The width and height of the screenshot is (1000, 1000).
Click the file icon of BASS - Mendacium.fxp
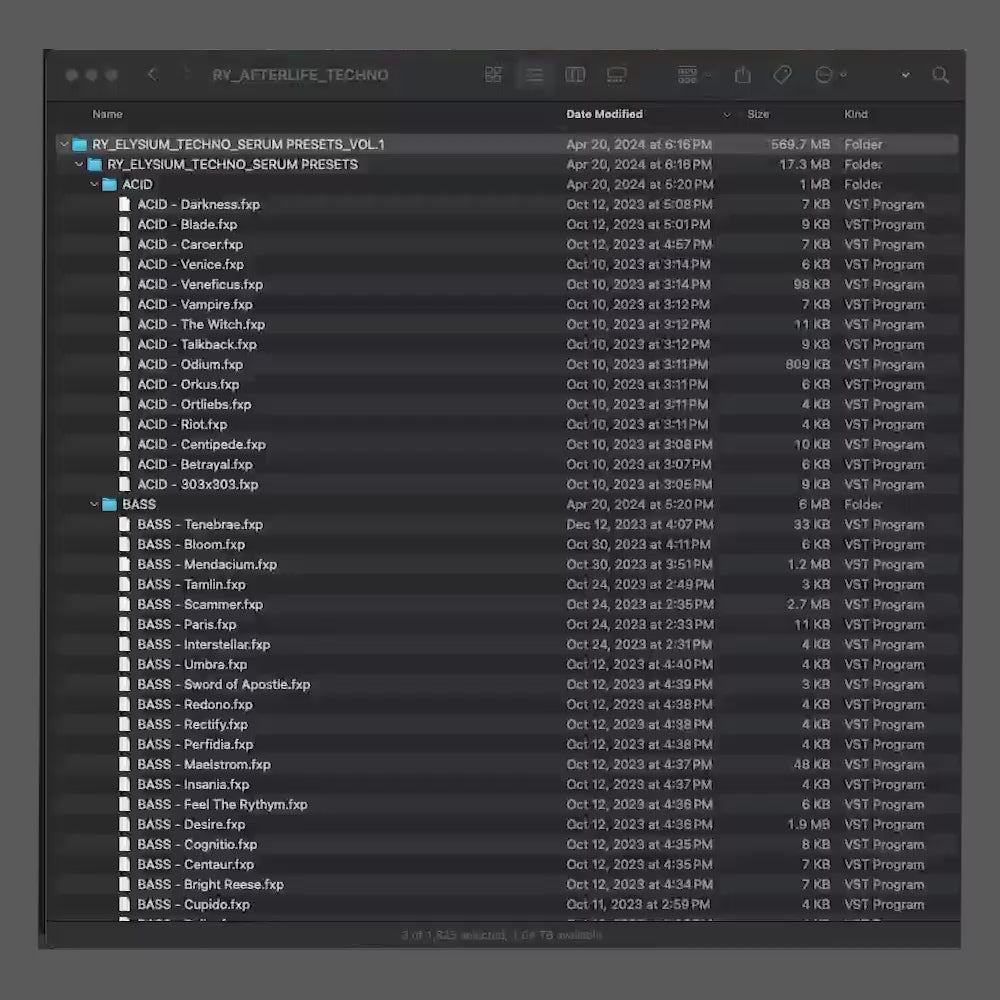[x=125, y=564]
